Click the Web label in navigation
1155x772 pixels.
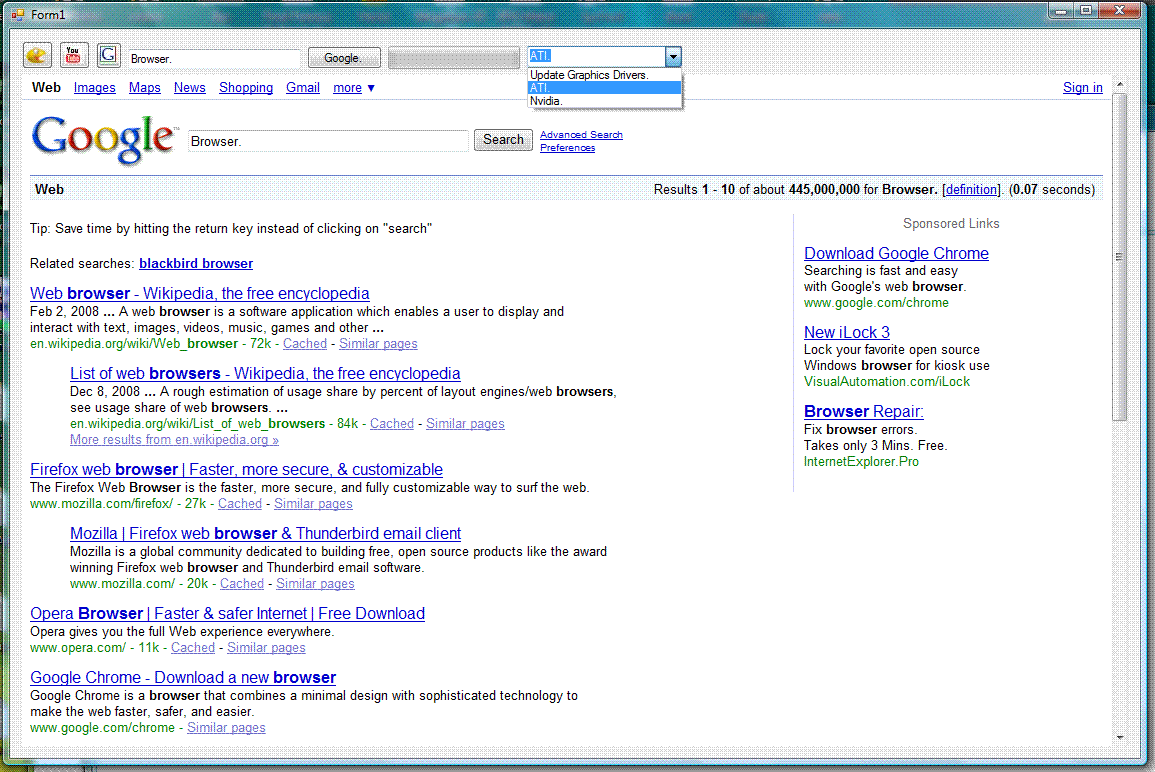tap(46, 88)
